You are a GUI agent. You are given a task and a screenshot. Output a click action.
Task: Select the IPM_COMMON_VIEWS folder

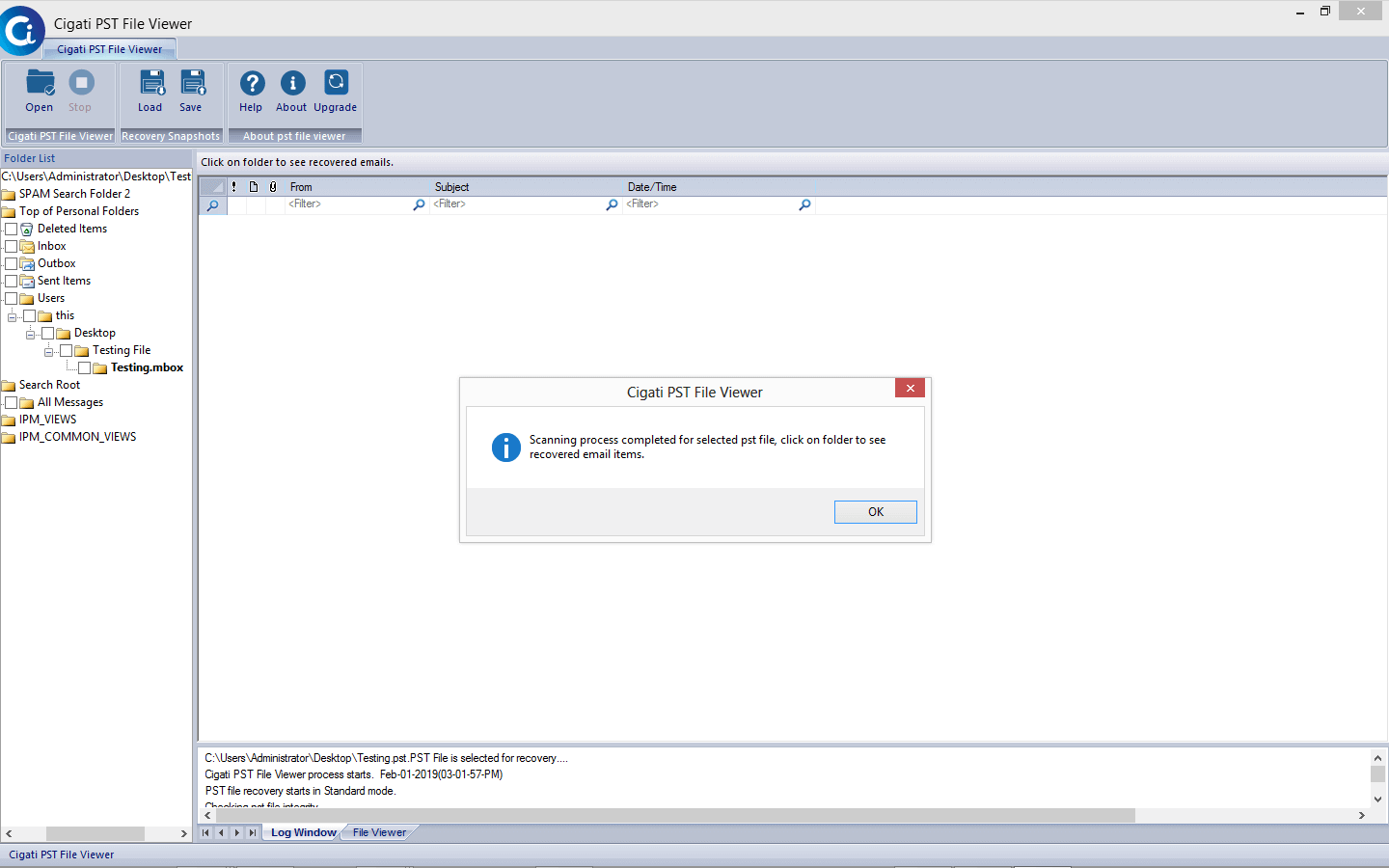[78, 437]
